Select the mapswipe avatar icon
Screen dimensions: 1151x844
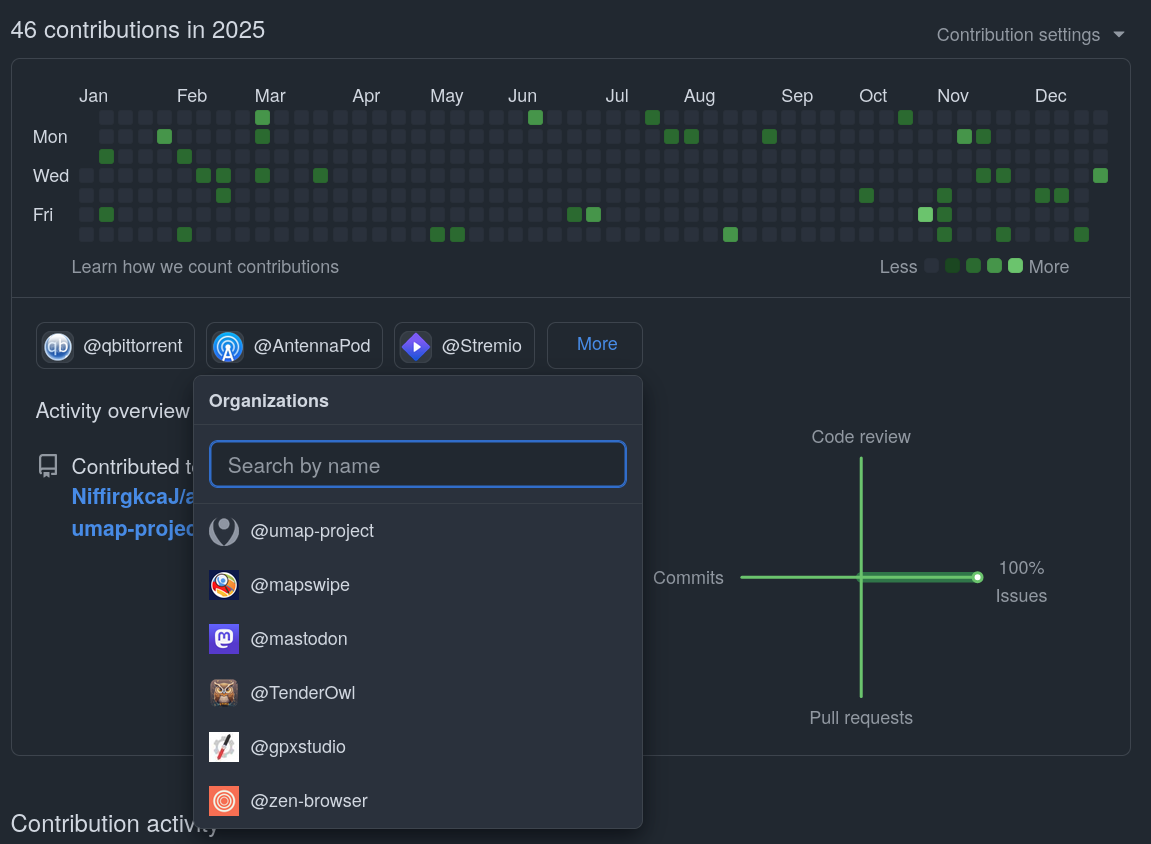(224, 585)
